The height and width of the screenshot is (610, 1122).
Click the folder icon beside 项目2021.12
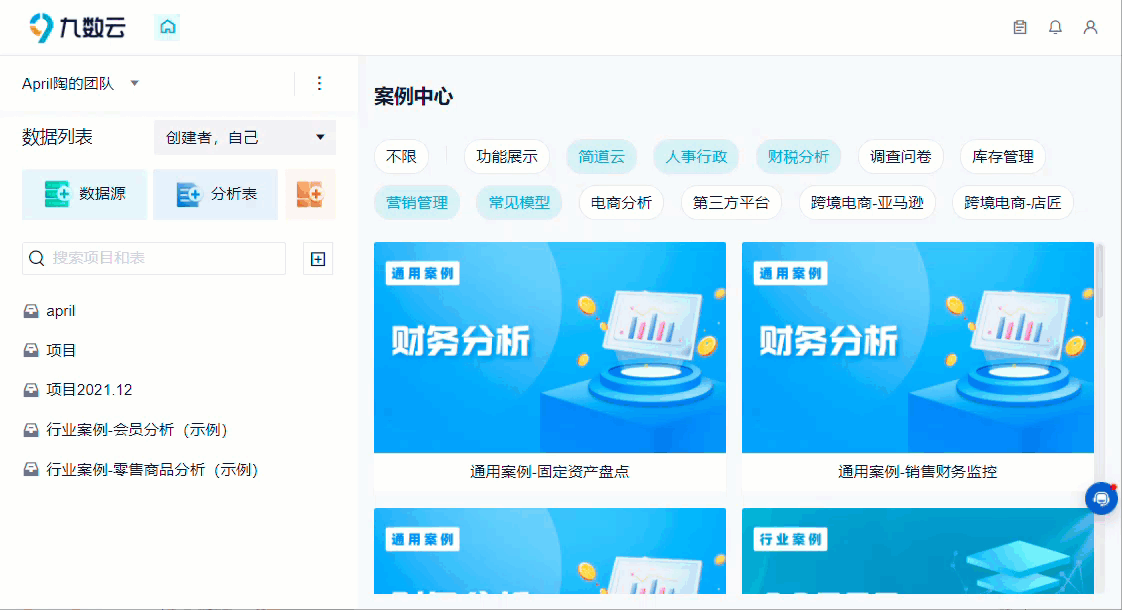(31, 389)
